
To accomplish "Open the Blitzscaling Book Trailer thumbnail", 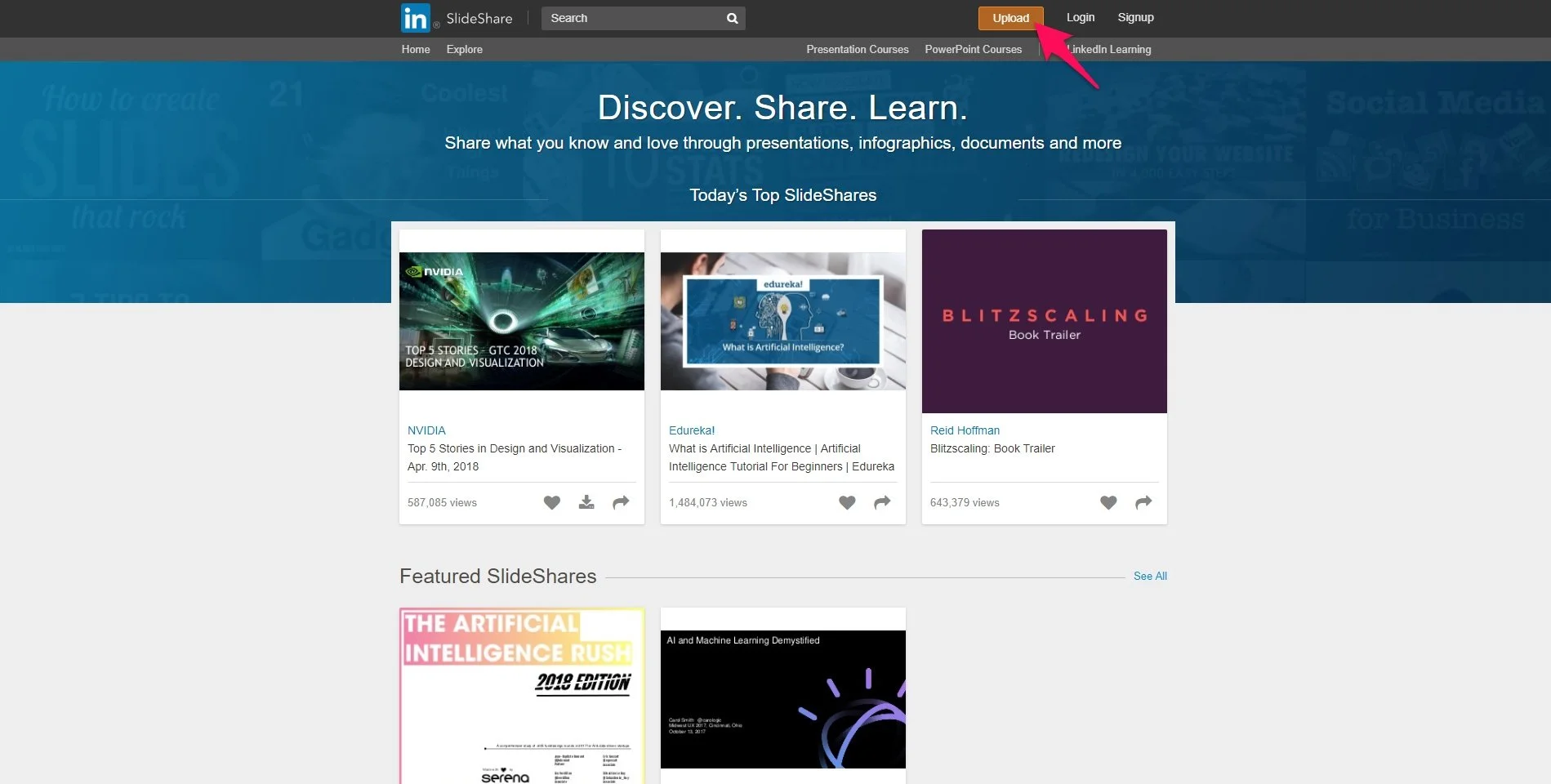I will click(x=1045, y=321).
